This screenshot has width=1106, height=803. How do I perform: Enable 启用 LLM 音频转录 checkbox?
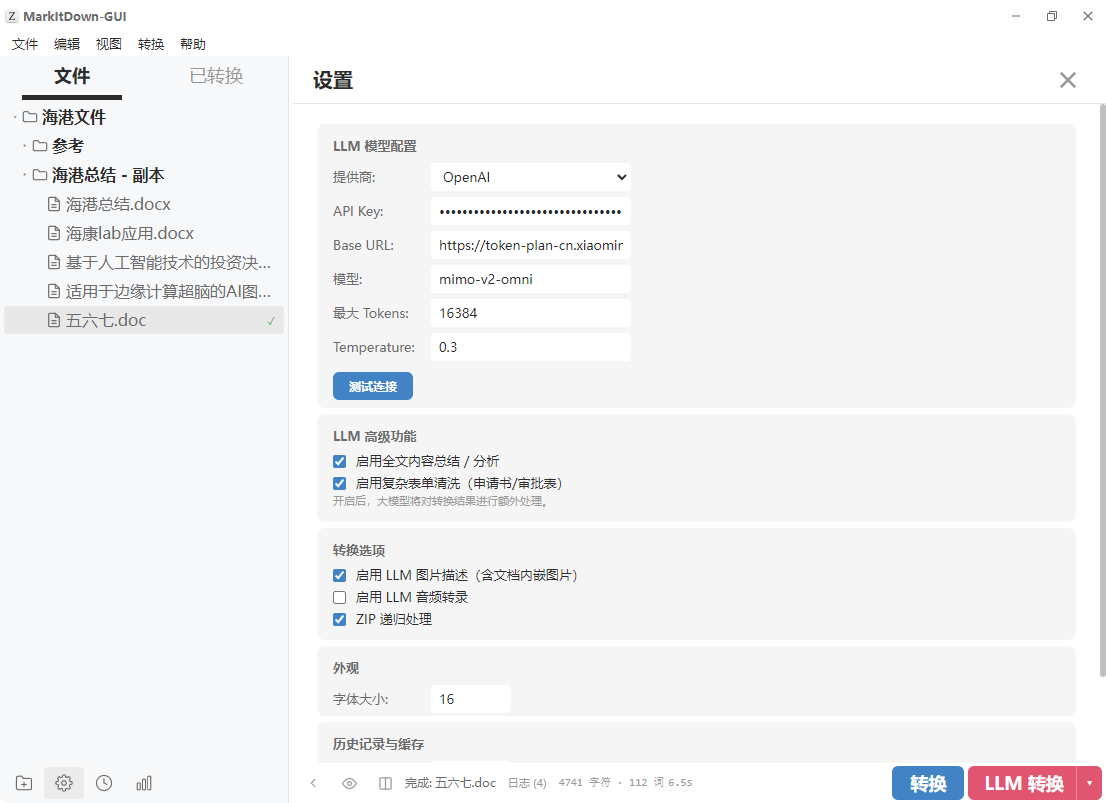pyautogui.click(x=339, y=598)
